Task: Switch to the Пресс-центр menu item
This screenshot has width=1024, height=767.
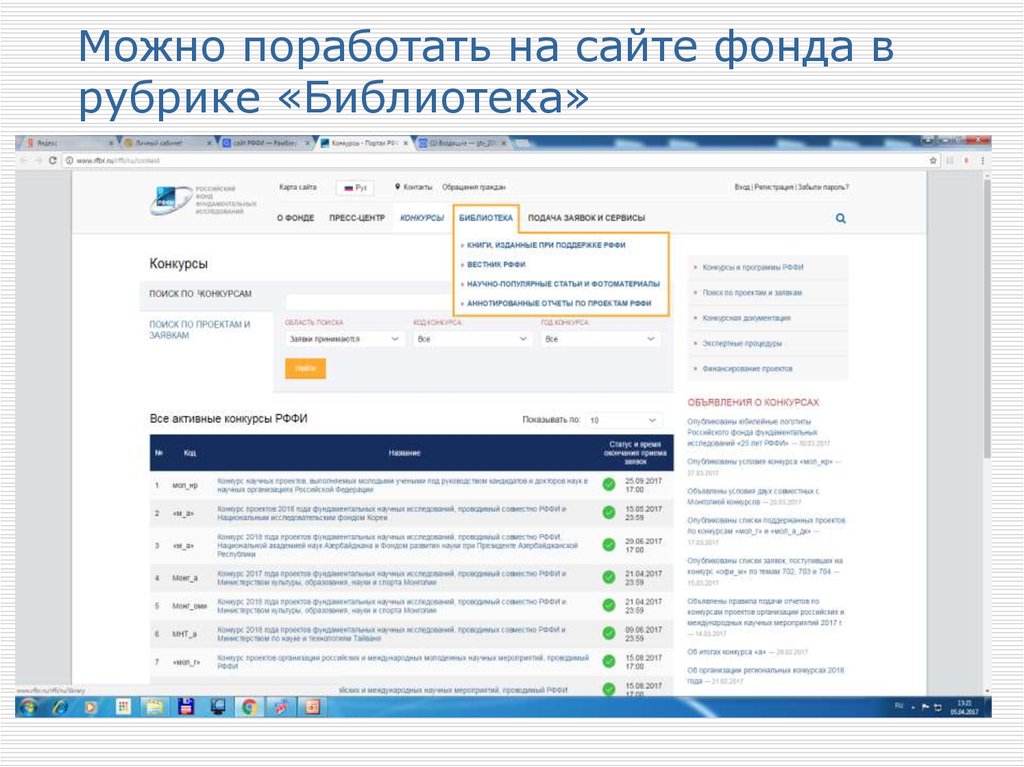Action: click(359, 217)
